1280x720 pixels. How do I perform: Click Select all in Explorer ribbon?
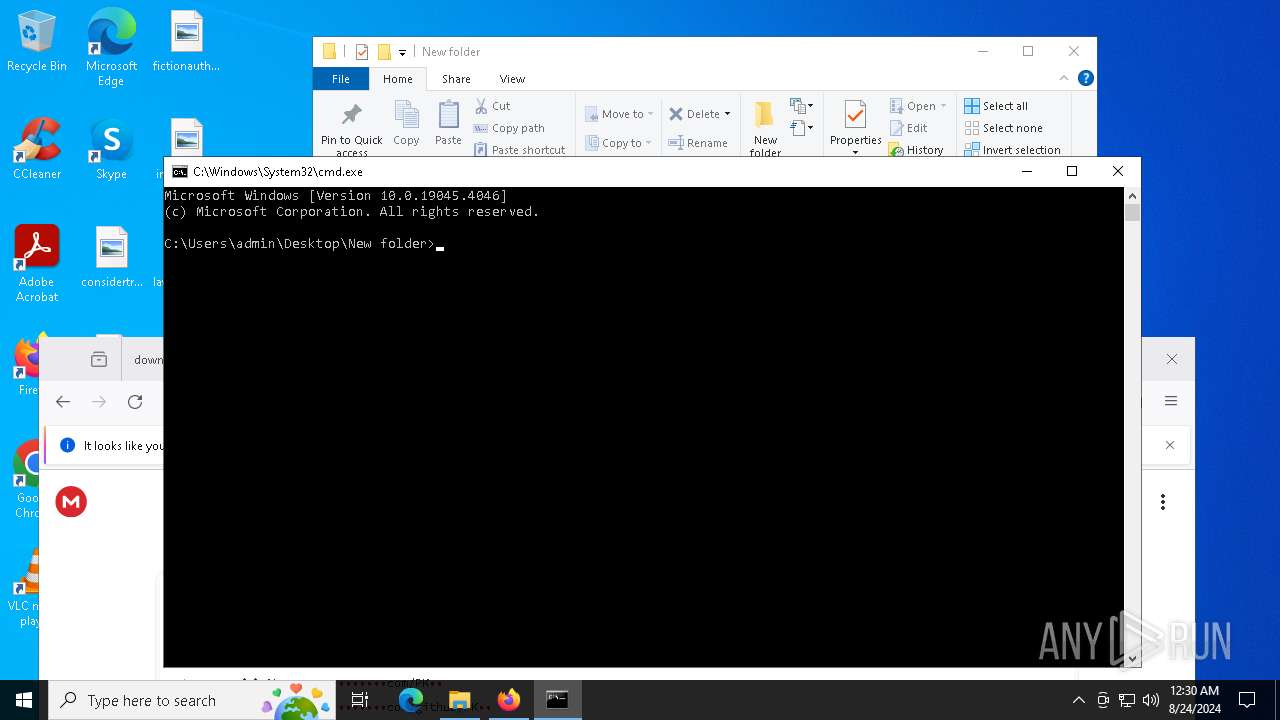pyautogui.click(x=996, y=106)
